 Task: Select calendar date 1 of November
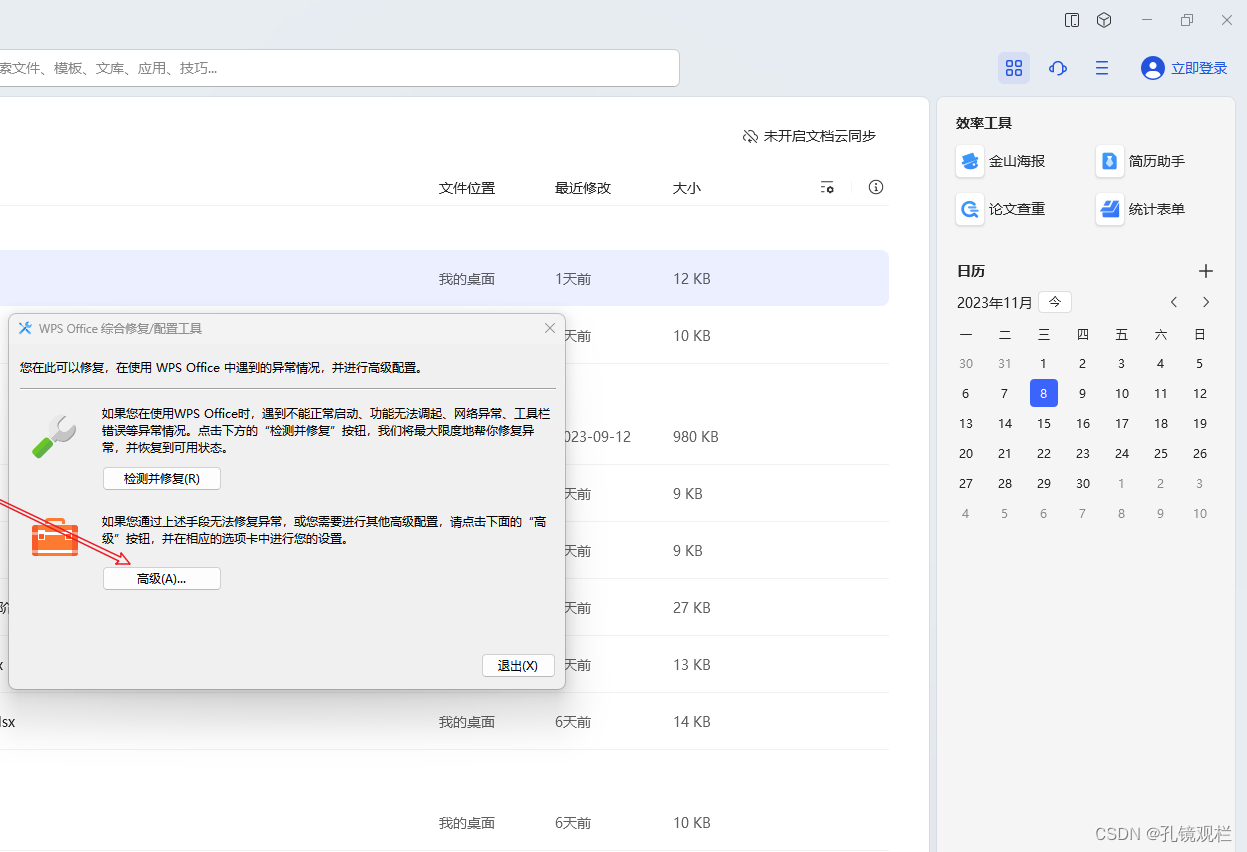1044,364
